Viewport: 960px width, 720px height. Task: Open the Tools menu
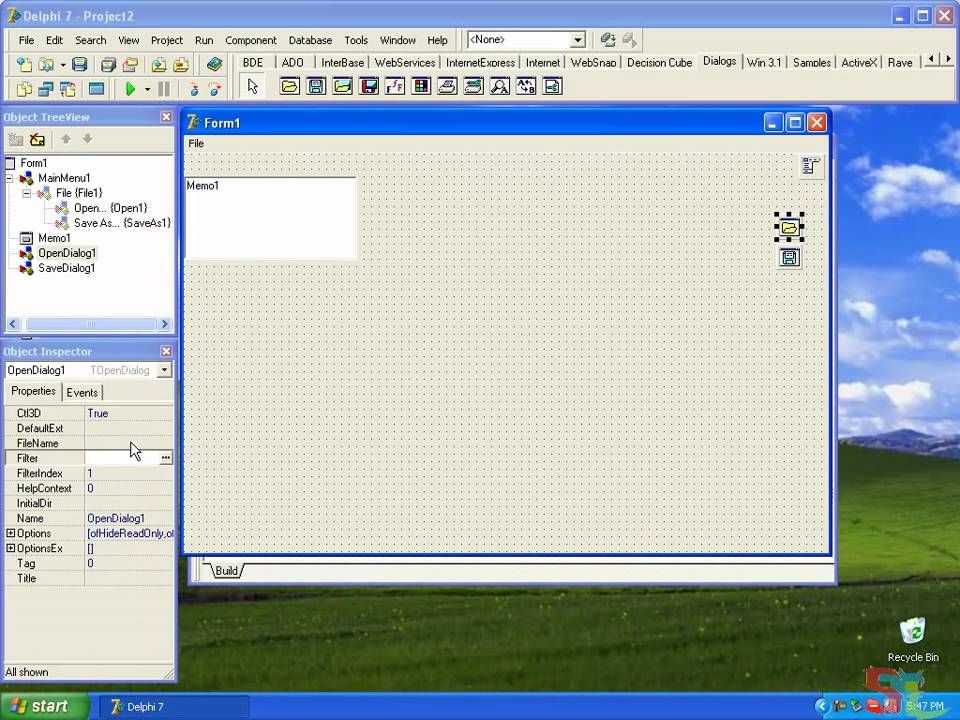[356, 40]
